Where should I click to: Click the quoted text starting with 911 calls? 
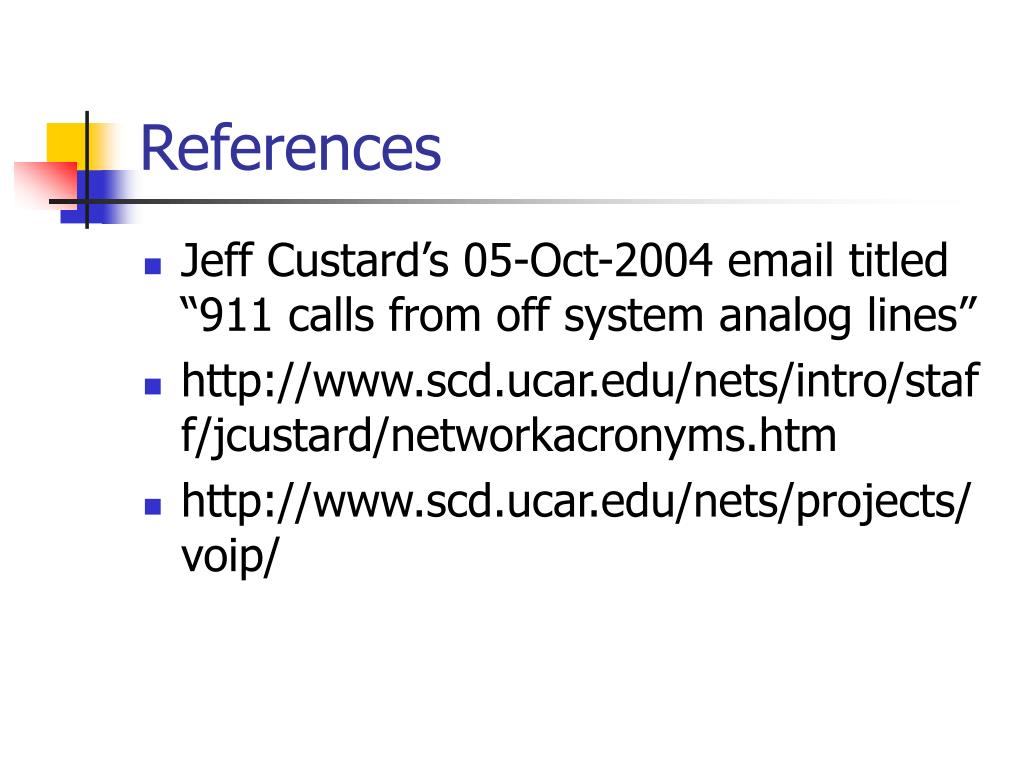tap(579, 315)
